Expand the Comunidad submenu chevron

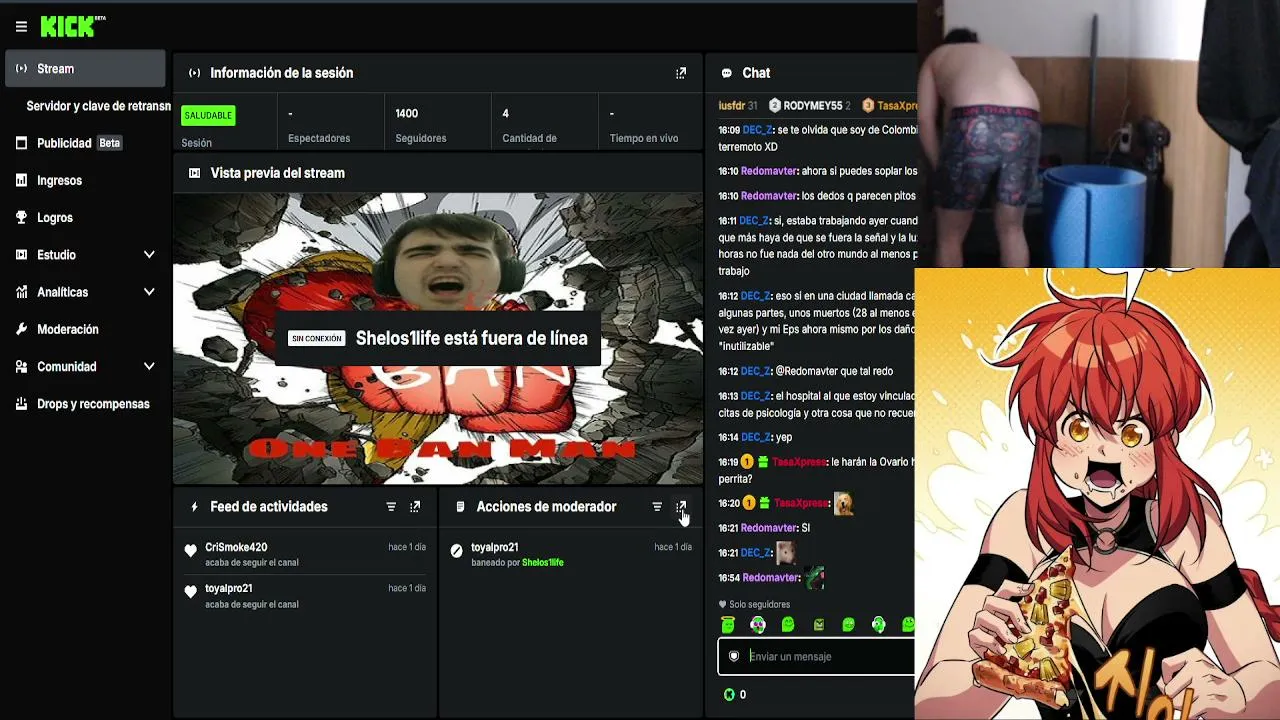point(149,367)
